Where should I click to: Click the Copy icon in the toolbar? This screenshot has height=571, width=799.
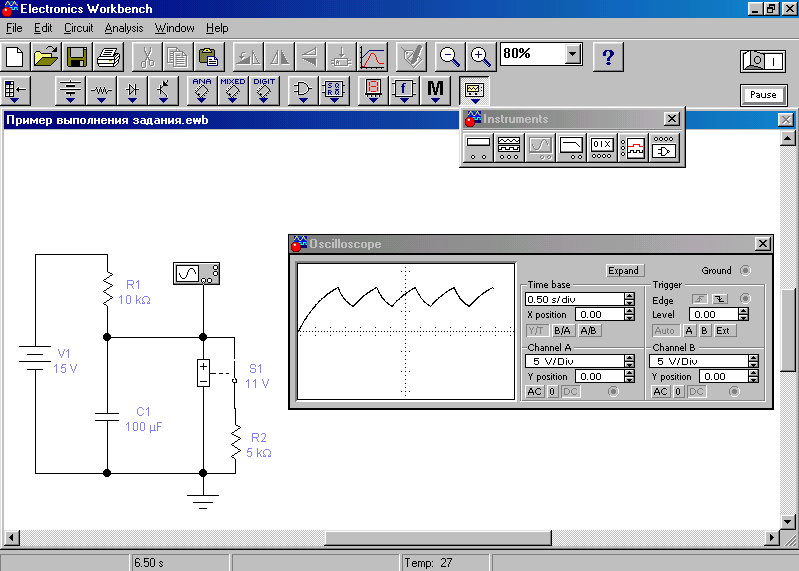click(x=177, y=57)
